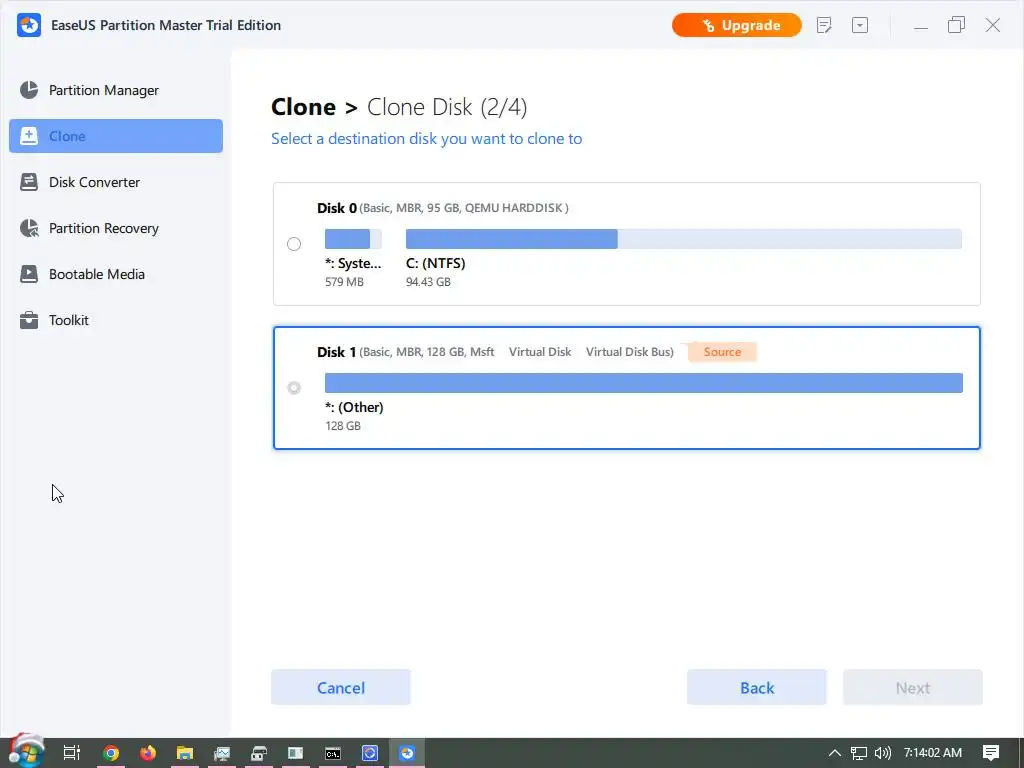The height and width of the screenshot is (768, 1024).
Task: Click the Back button
Action: click(x=757, y=688)
